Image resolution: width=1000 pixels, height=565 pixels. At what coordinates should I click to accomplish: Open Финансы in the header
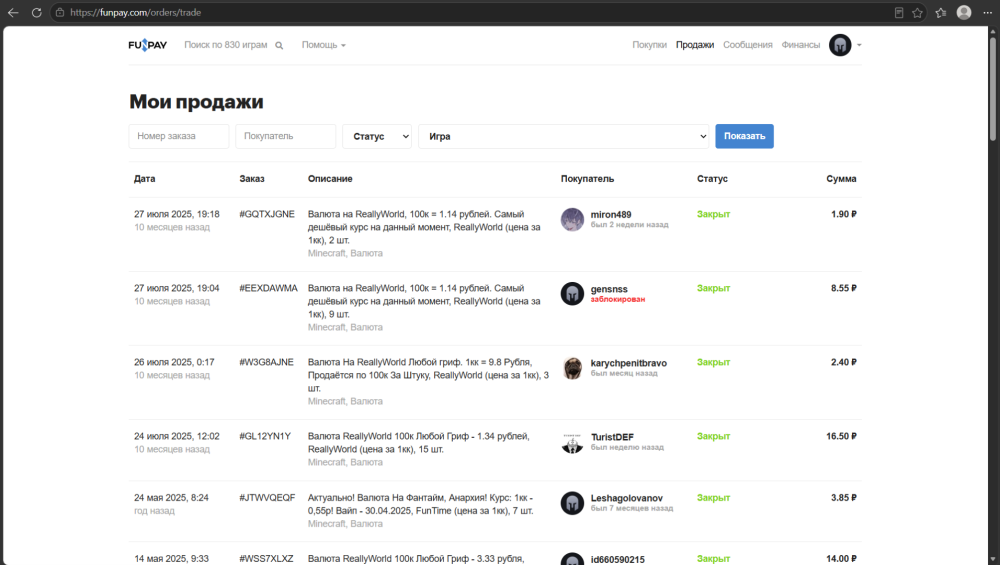(800, 45)
